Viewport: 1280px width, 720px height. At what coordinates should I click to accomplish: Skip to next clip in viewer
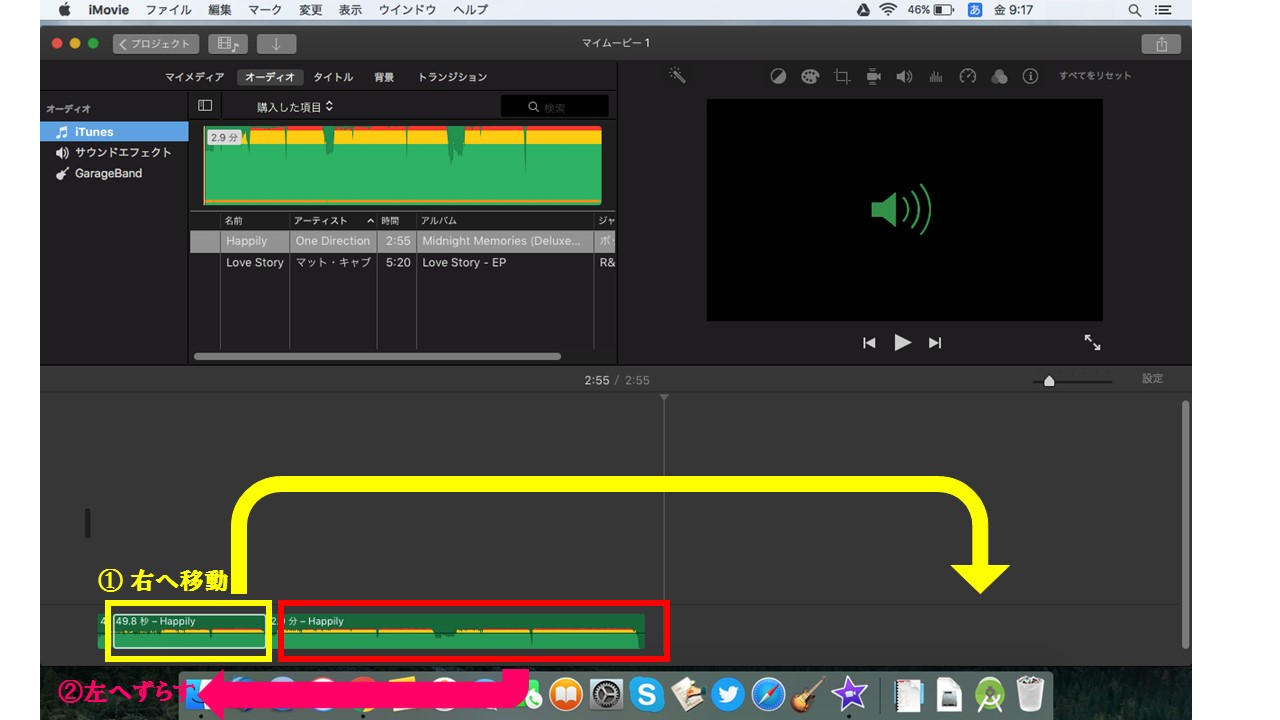coord(935,343)
